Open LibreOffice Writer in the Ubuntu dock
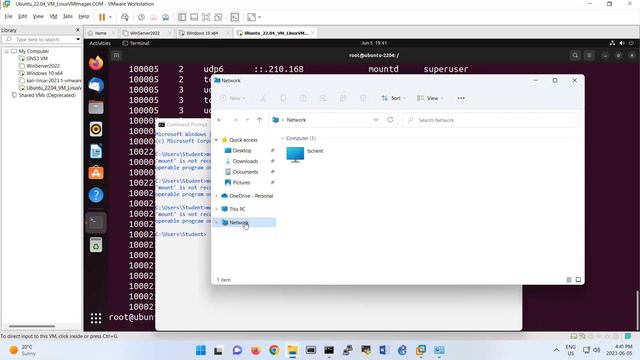 tap(96, 151)
